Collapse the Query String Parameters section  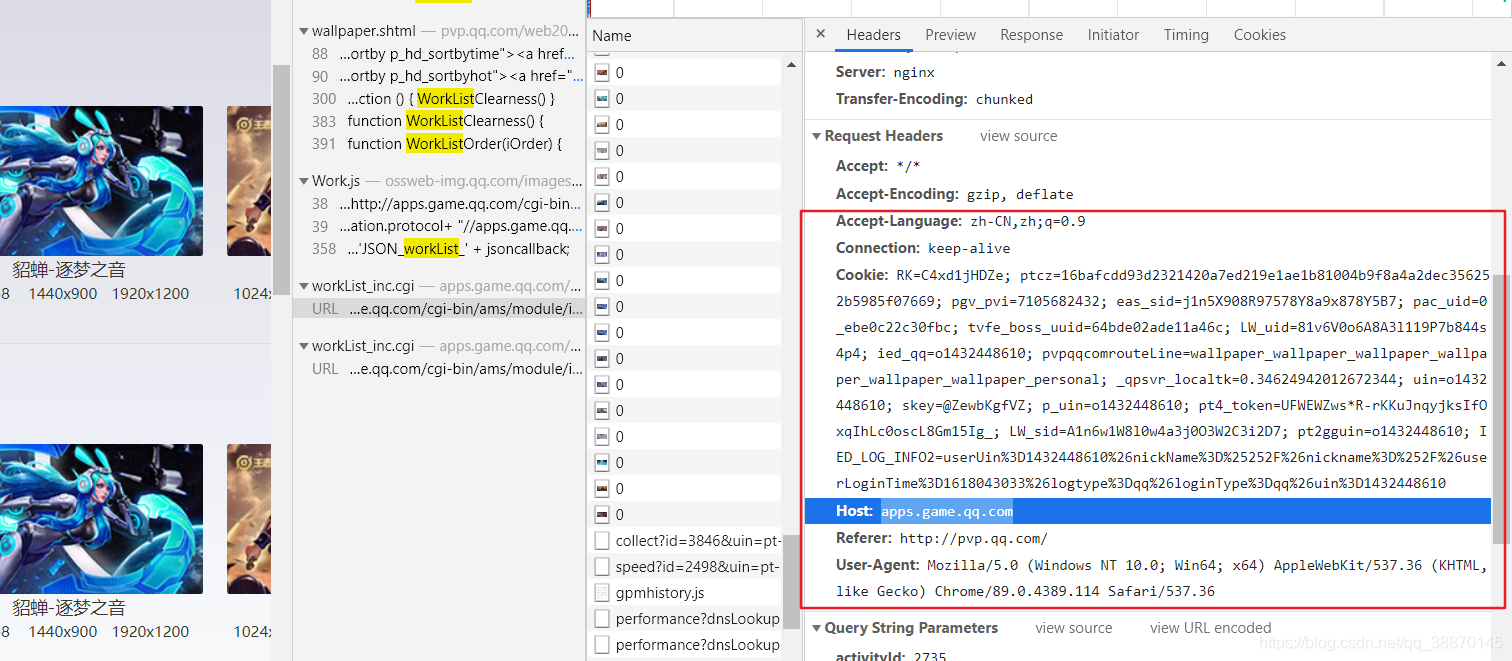pos(817,628)
